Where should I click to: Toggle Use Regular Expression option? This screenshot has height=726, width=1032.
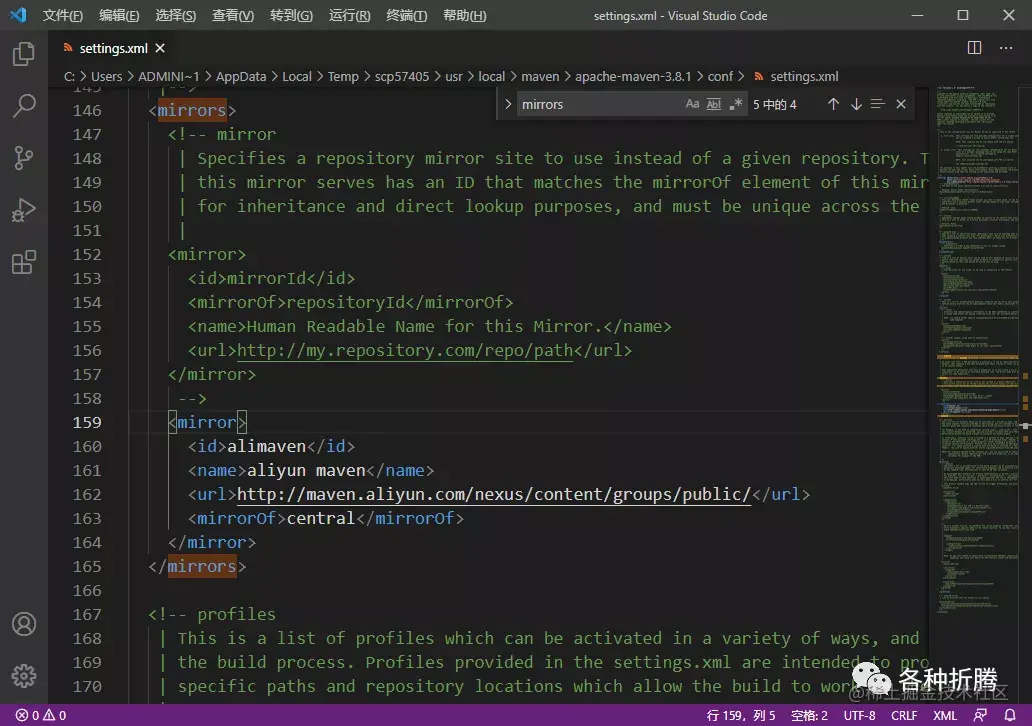click(736, 104)
